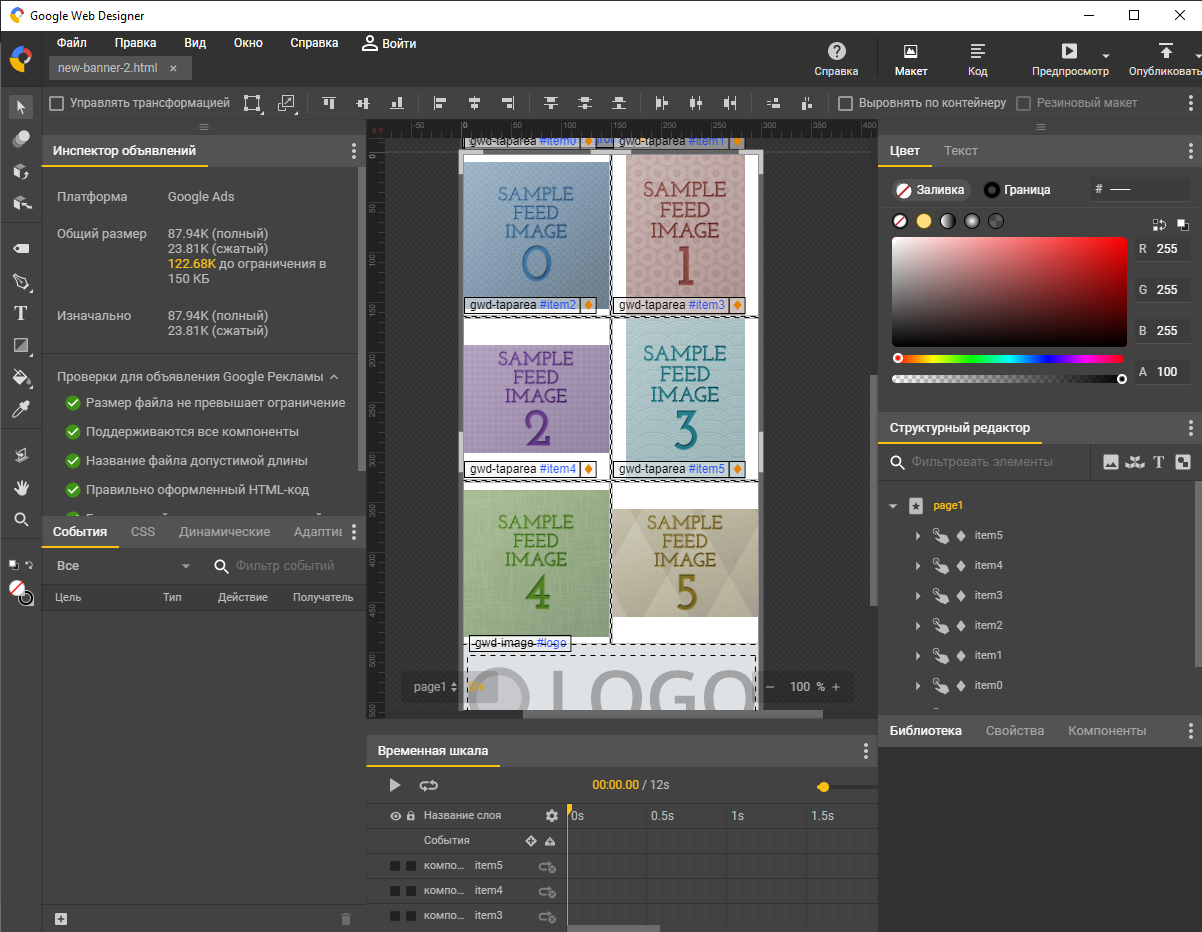1202x932 pixels.
Task: Toggle loop playback in timeline
Action: pos(429,785)
